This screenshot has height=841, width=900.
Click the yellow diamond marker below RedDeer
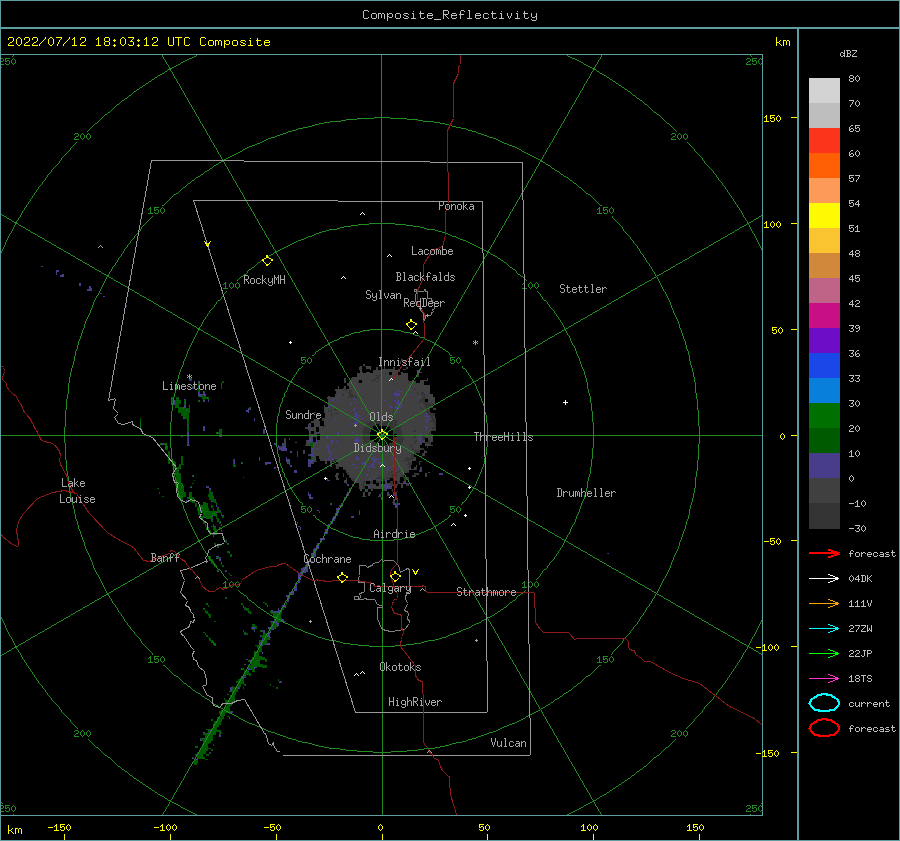(412, 325)
